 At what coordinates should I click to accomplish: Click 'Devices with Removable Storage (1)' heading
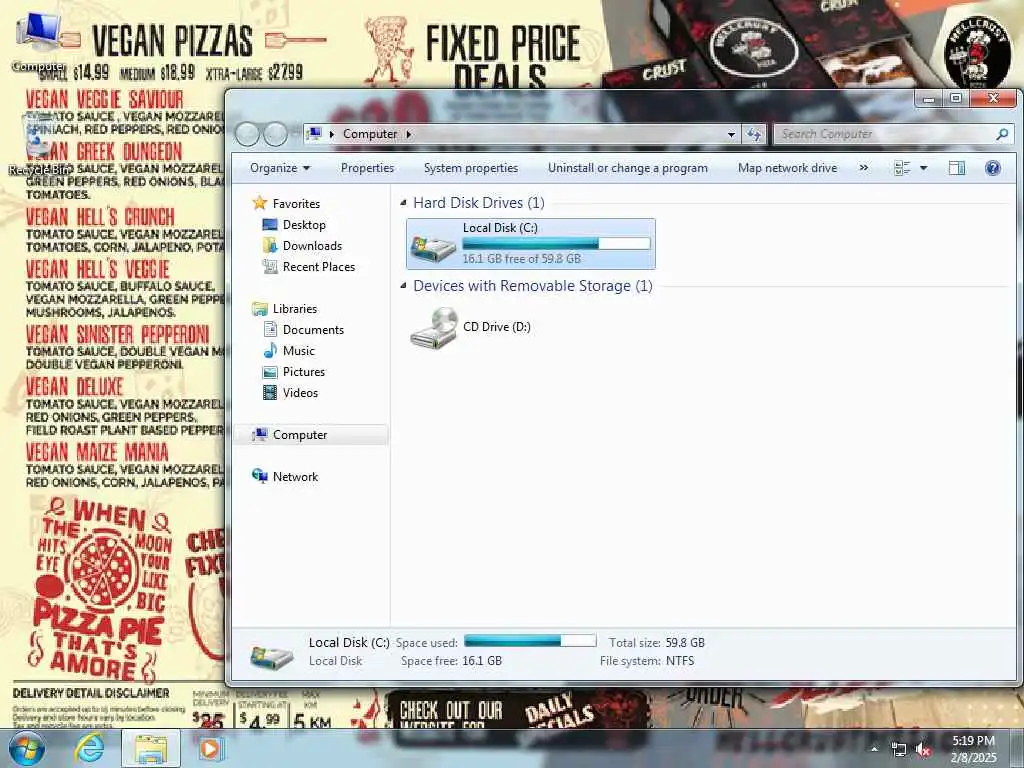point(532,285)
